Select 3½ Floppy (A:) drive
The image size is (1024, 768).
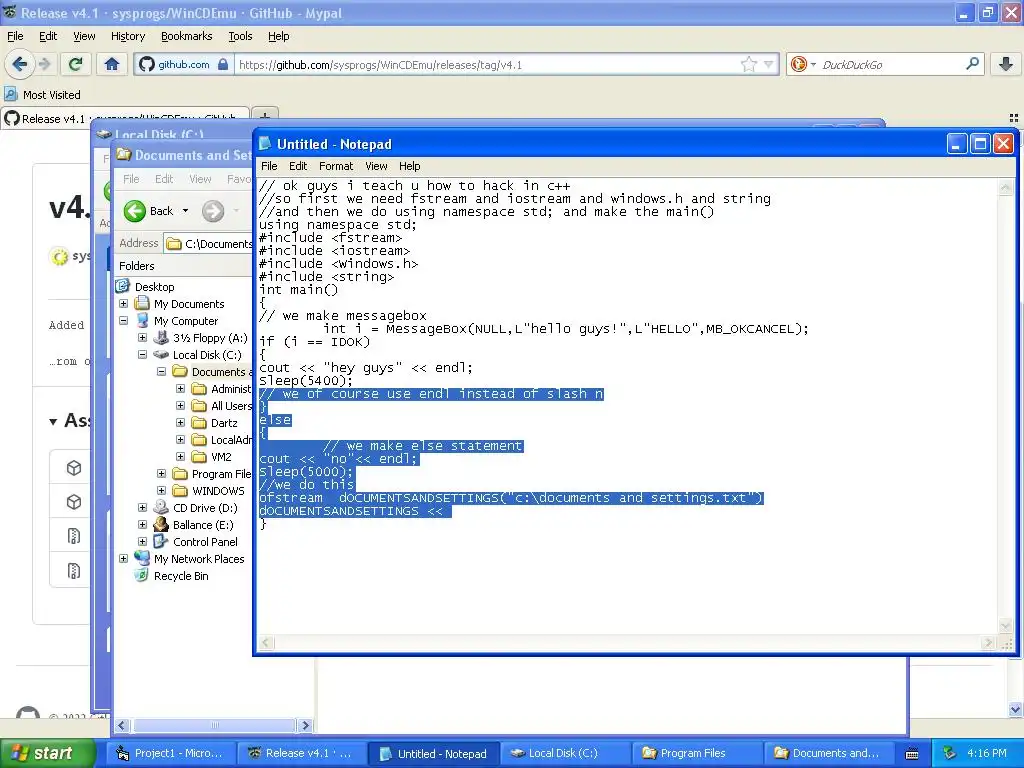pyautogui.click(x=210, y=338)
